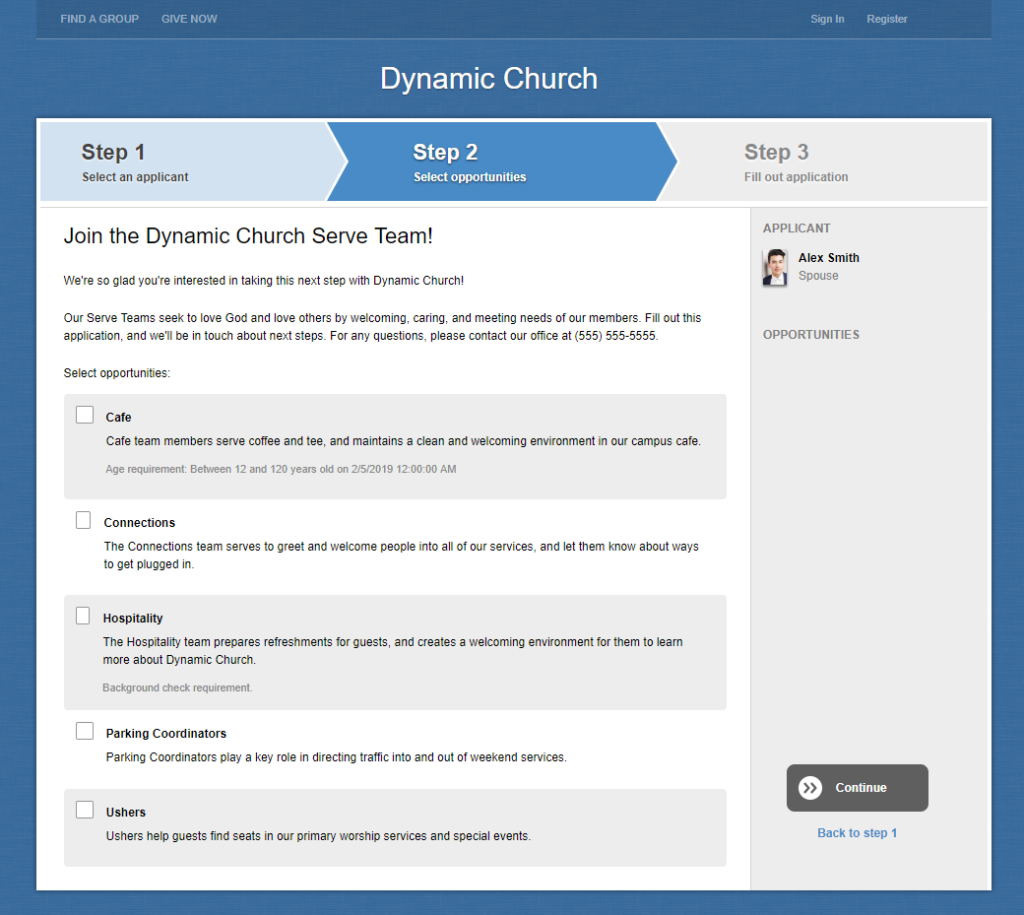Click the Spouse label under Alex Smith
1024x915 pixels.
pos(818,276)
